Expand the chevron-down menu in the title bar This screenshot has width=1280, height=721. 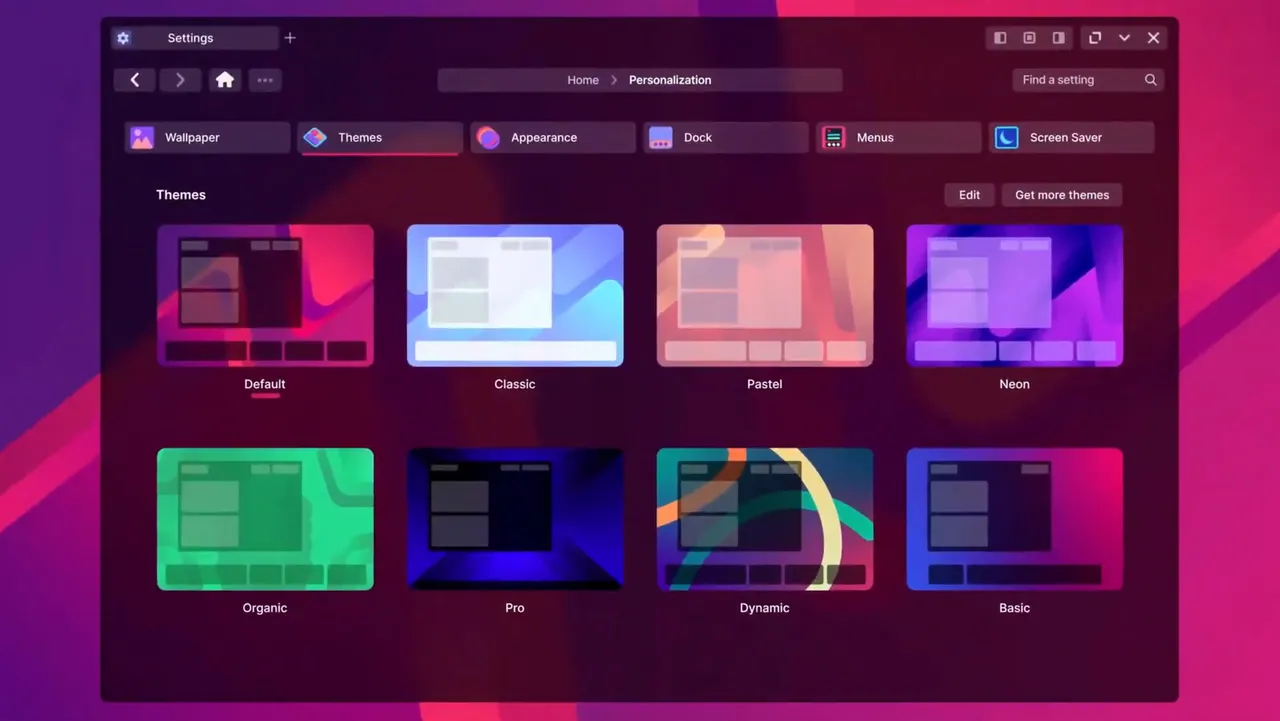click(1124, 38)
